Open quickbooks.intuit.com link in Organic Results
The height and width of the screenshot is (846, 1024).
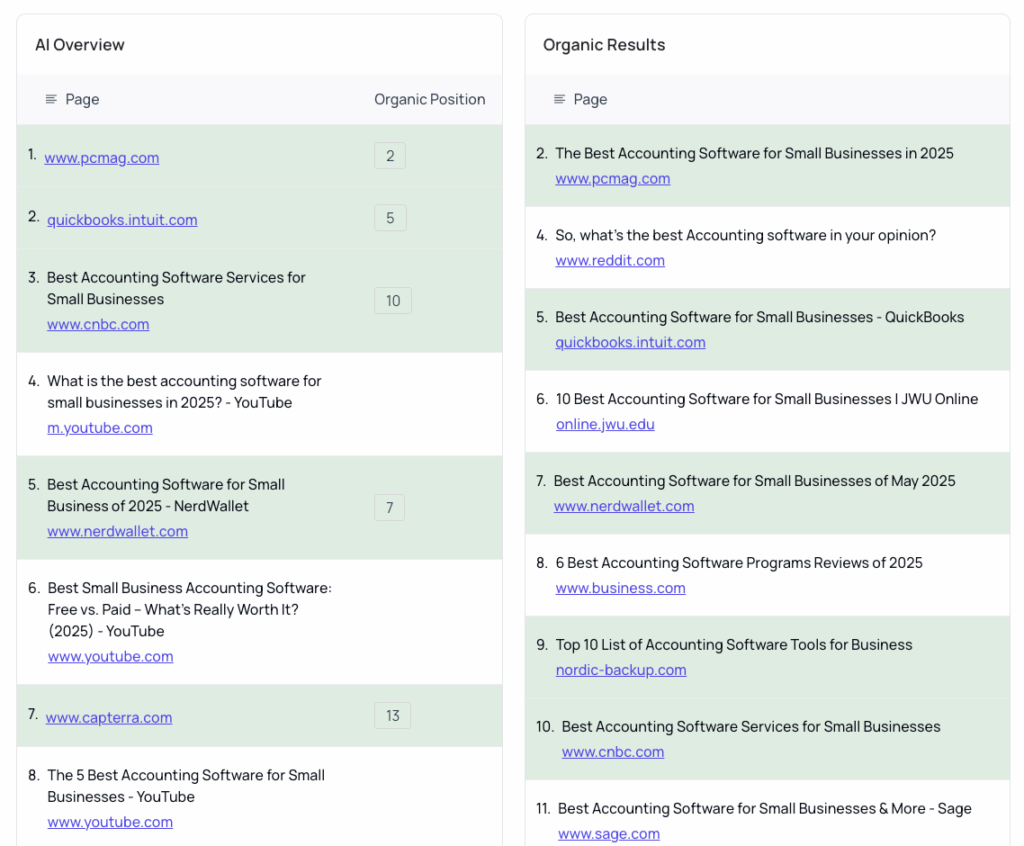point(630,342)
